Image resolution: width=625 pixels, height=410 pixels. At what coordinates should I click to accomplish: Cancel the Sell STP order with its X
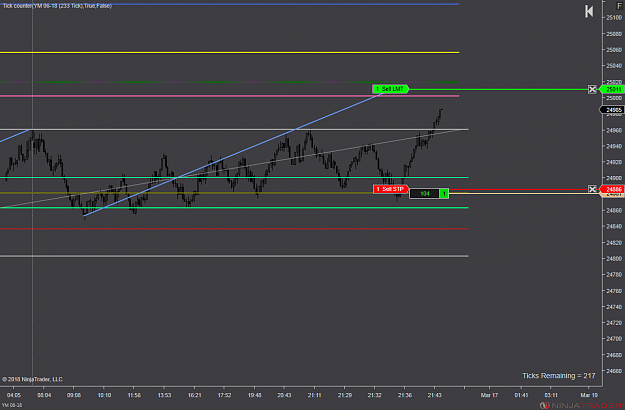pos(592,189)
